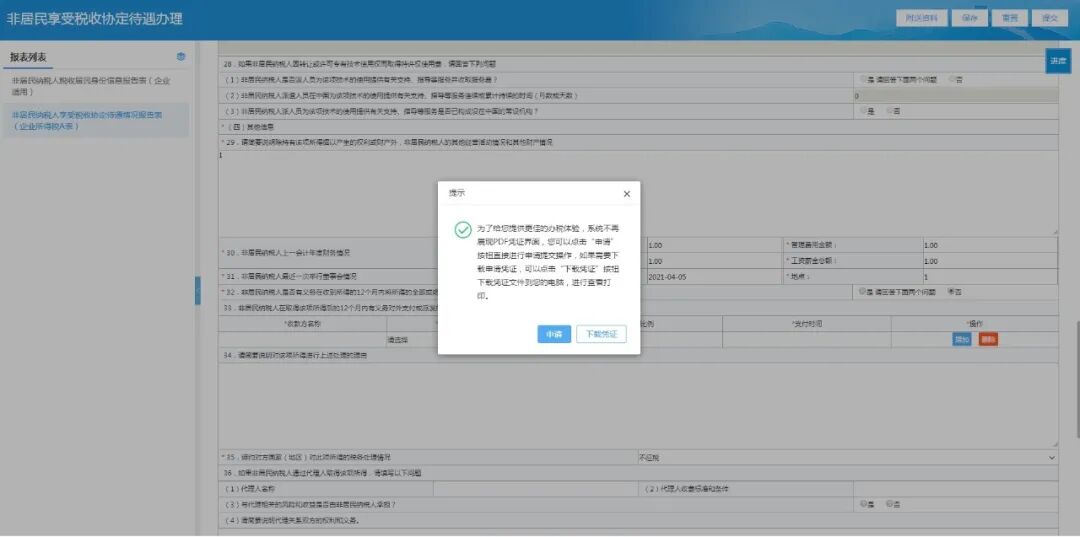This screenshot has width=1080, height=537.
Task: Select 是 for question 32
Action: click(x=863, y=291)
